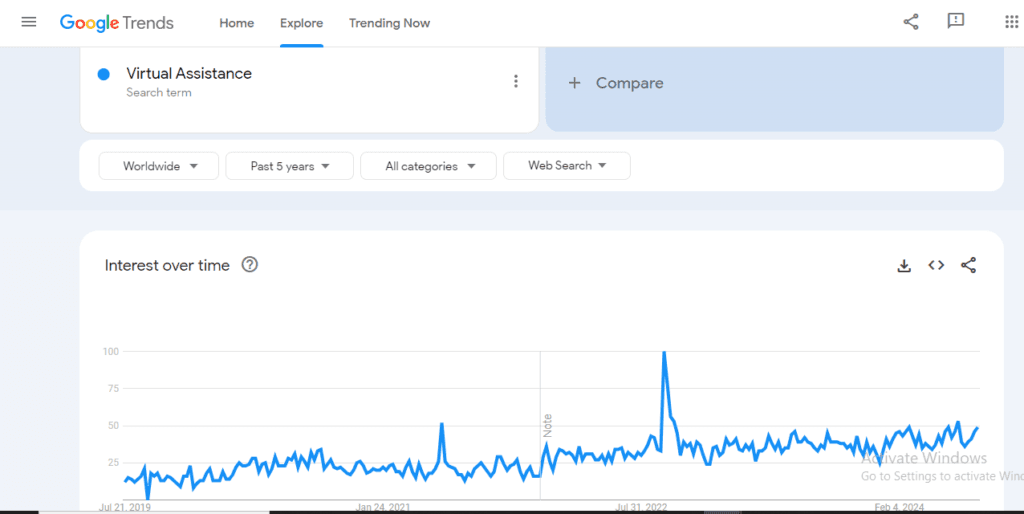Open the send feedback icon
The image size is (1024, 514).
(x=956, y=22)
